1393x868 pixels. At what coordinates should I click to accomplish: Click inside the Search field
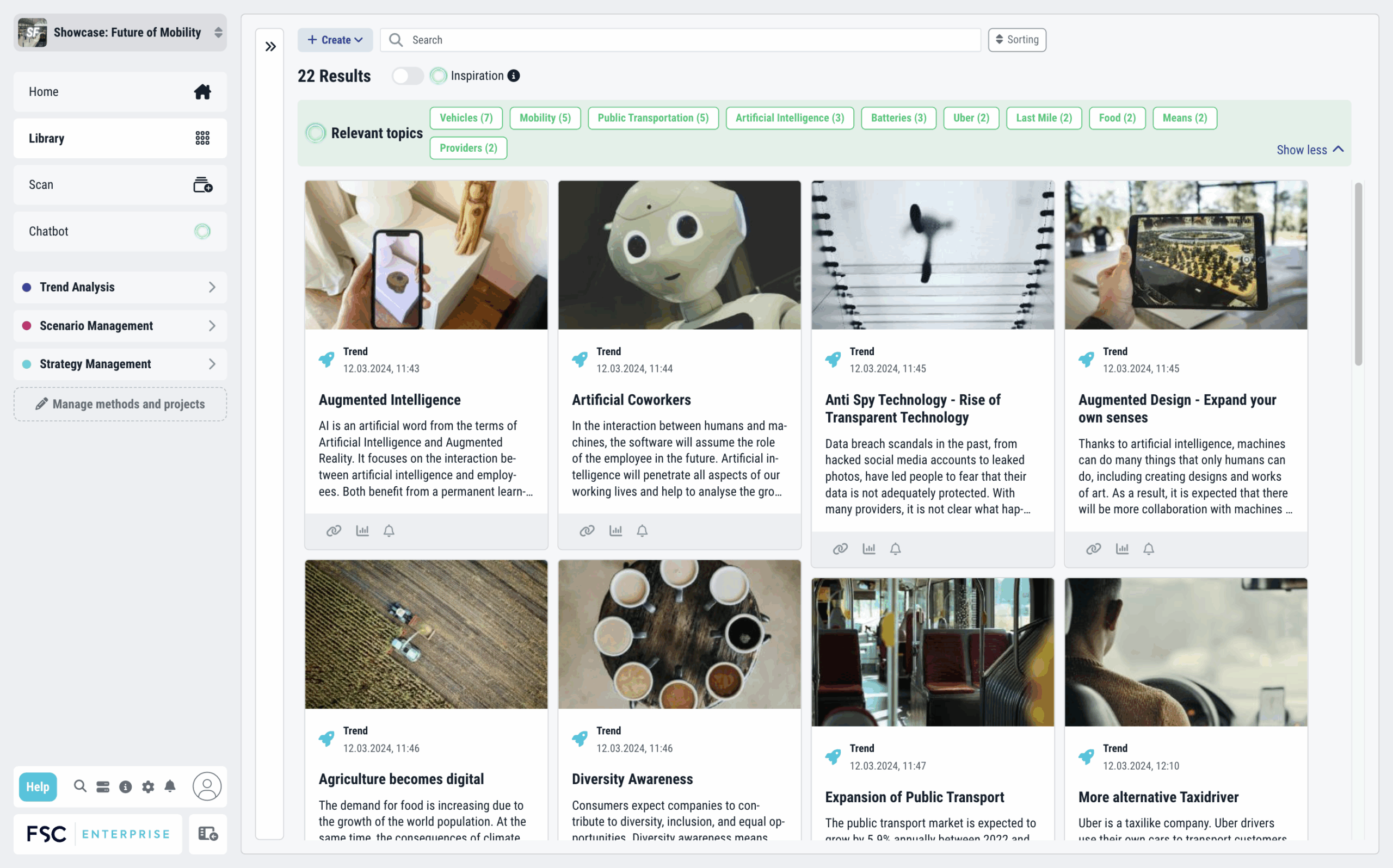(677, 40)
